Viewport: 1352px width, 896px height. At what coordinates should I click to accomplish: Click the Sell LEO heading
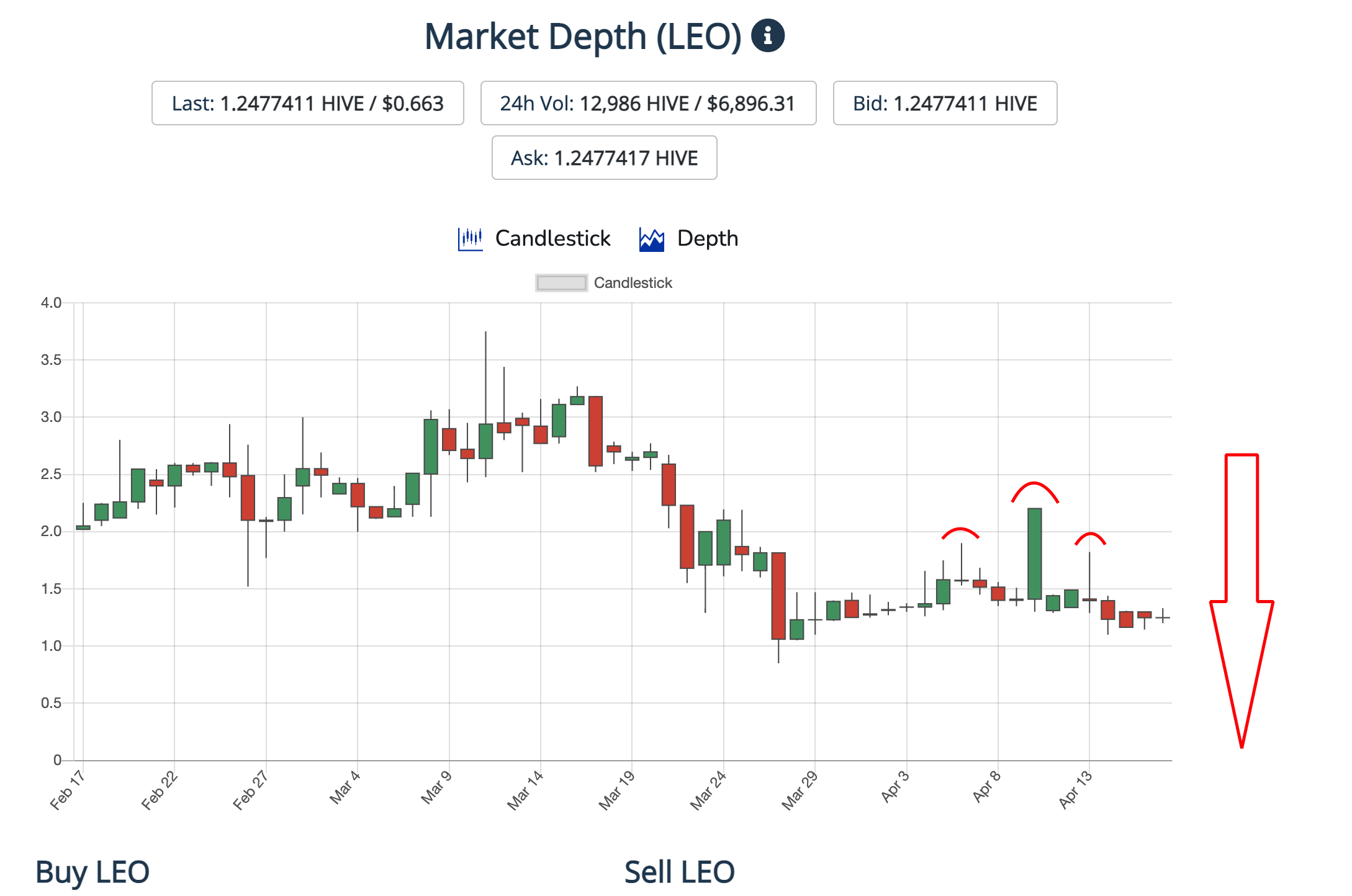[x=680, y=872]
